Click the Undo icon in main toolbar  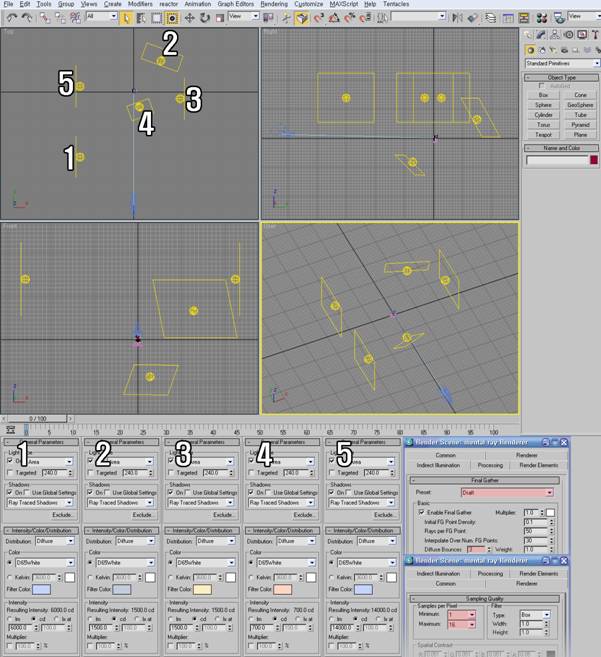tap(12, 18)
